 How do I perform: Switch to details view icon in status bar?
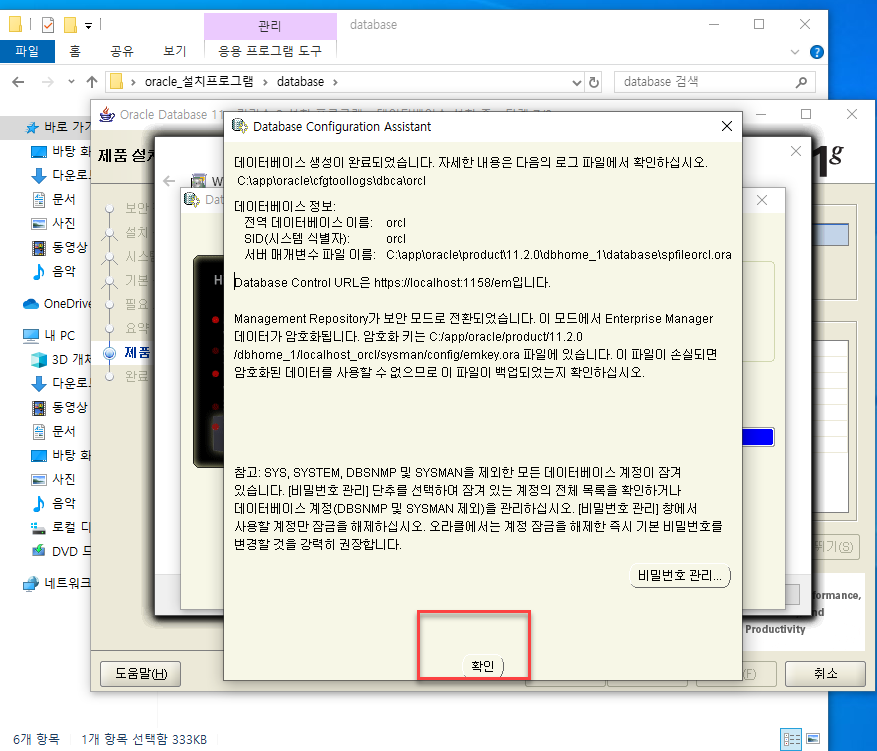[x=791, y=739]
